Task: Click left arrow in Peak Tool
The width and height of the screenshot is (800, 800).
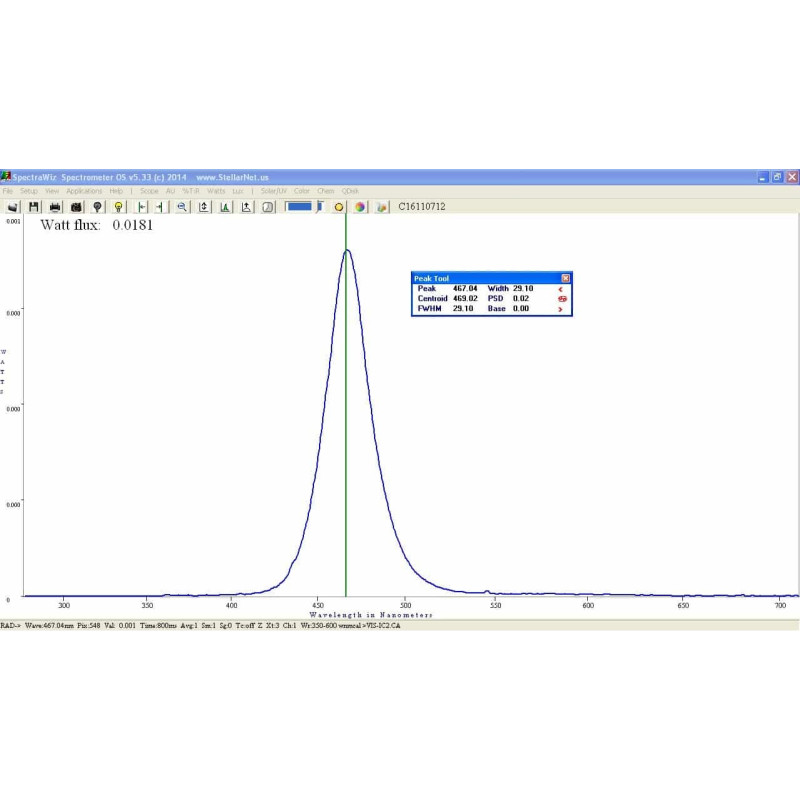Action: [x=561, y=289]
